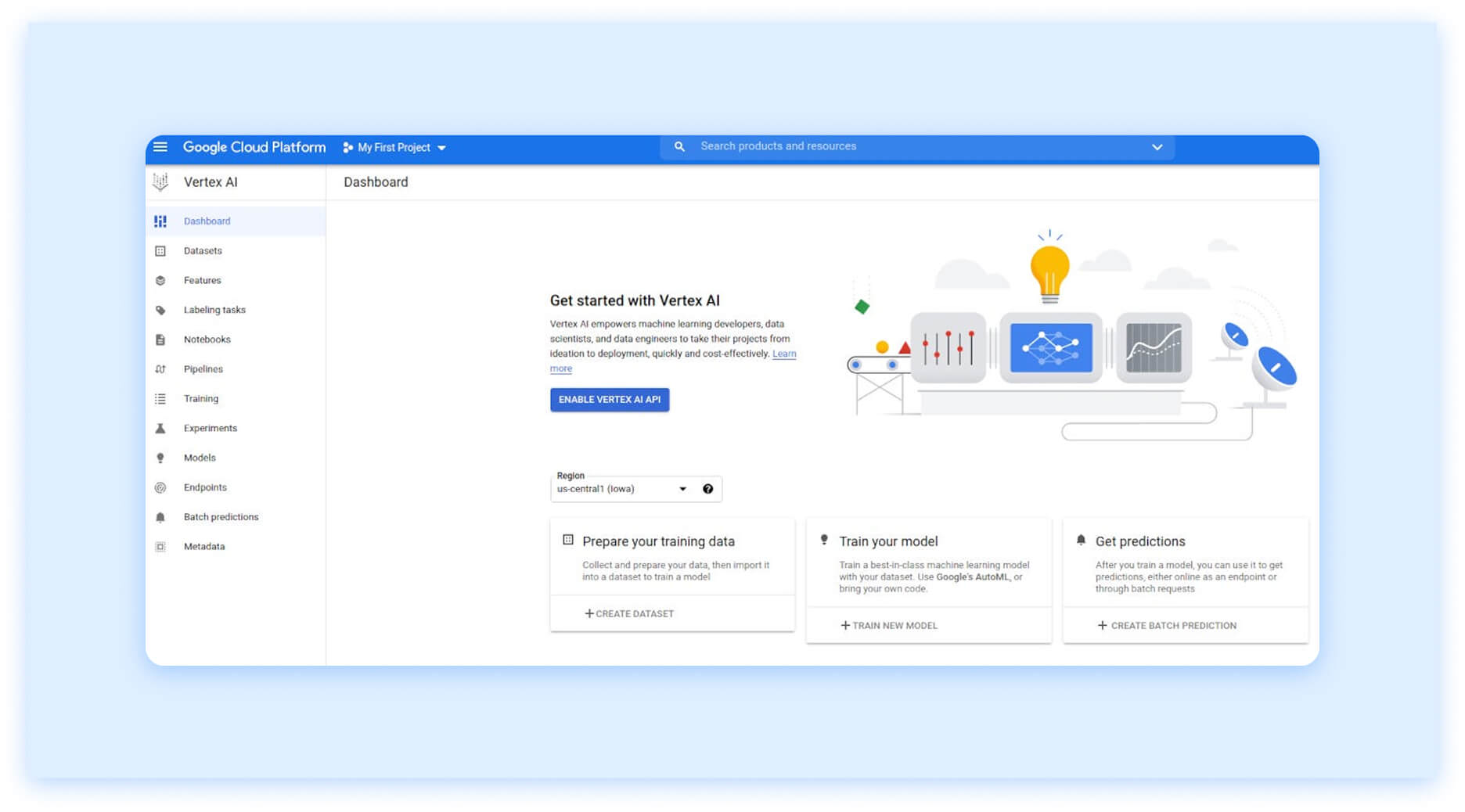
Task: Click the Batch predictions bell icon
Action: 160,516
